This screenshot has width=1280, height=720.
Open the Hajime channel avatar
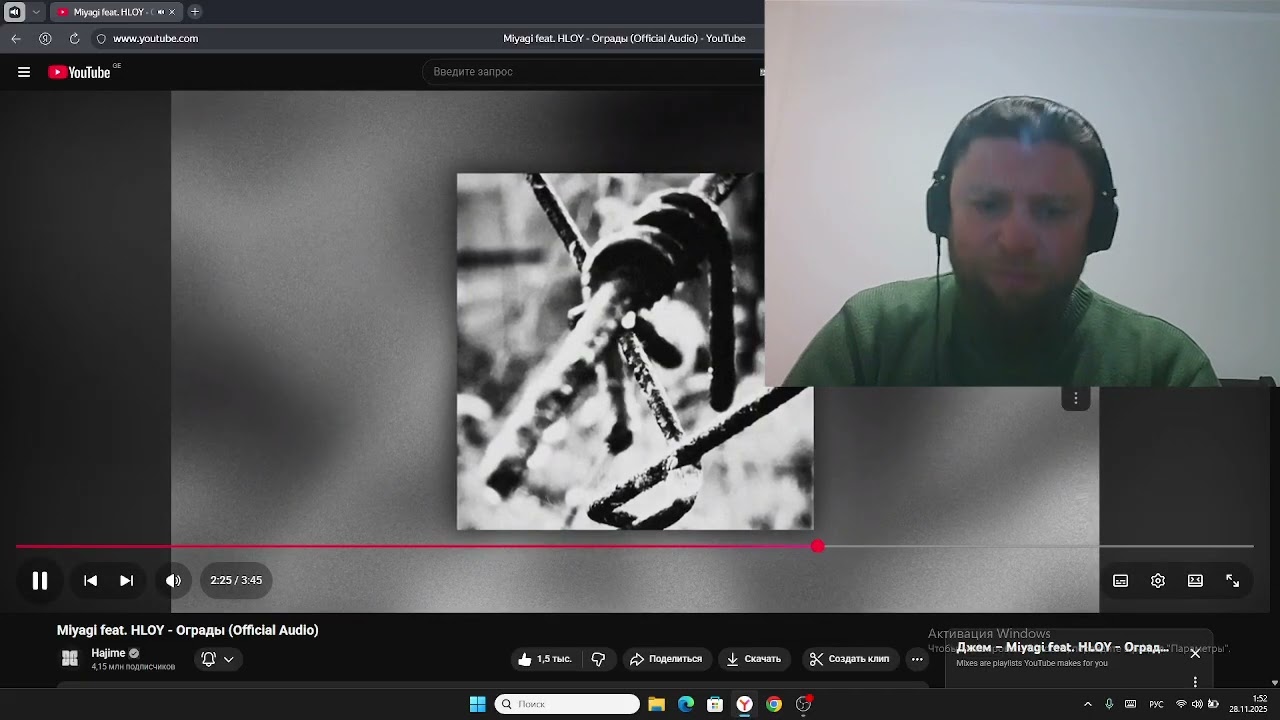coord(70,659)
